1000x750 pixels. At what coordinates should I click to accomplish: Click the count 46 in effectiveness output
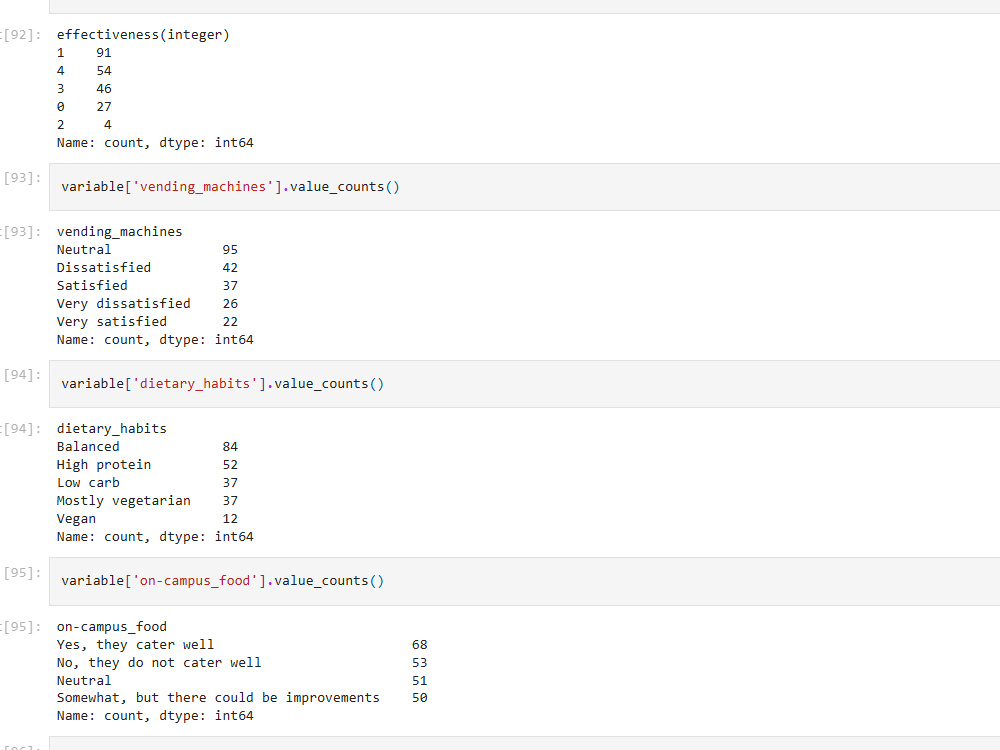104,89
